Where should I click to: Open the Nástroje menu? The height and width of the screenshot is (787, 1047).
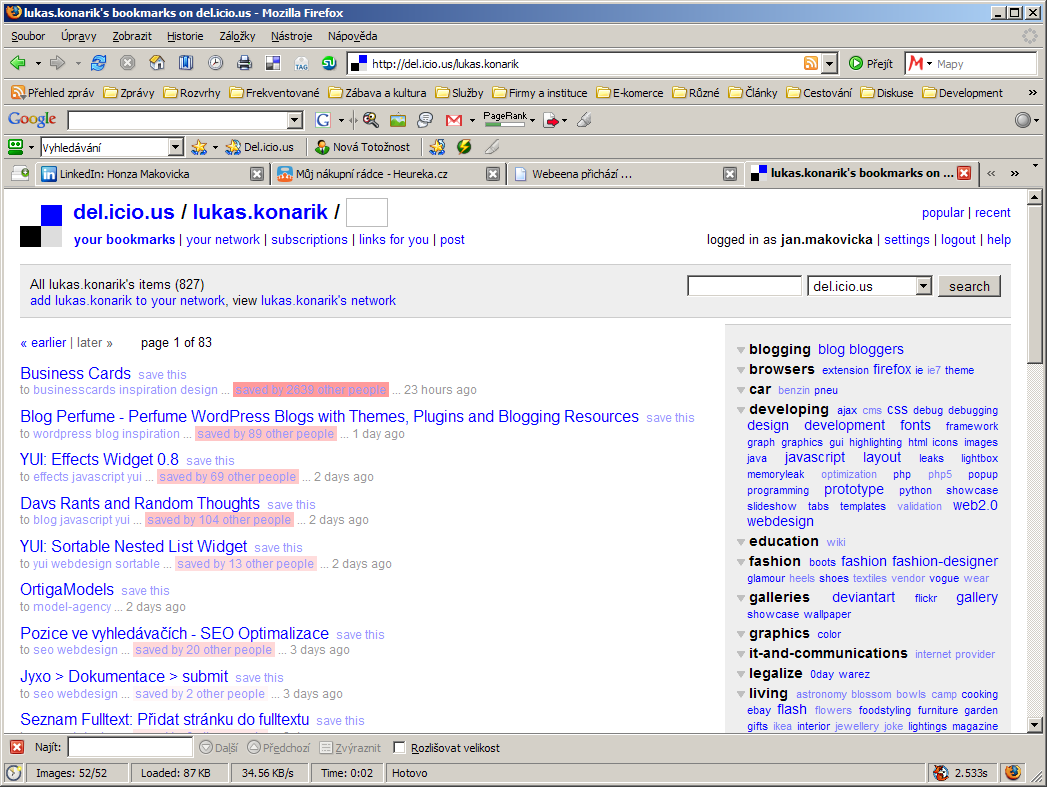[x=291, y=36]
